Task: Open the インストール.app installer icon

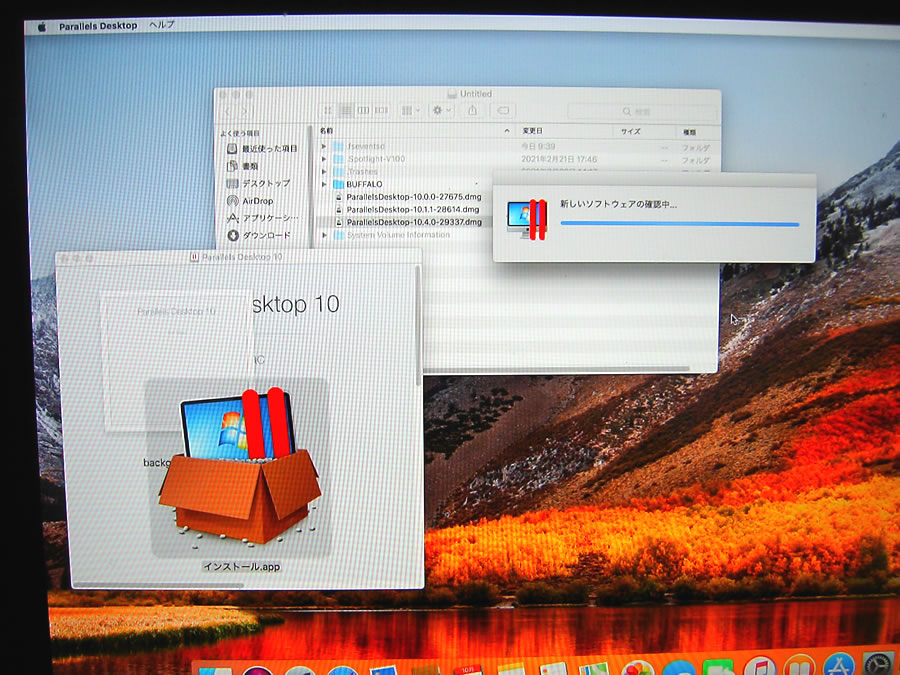Action: click(x=238, y=470)
